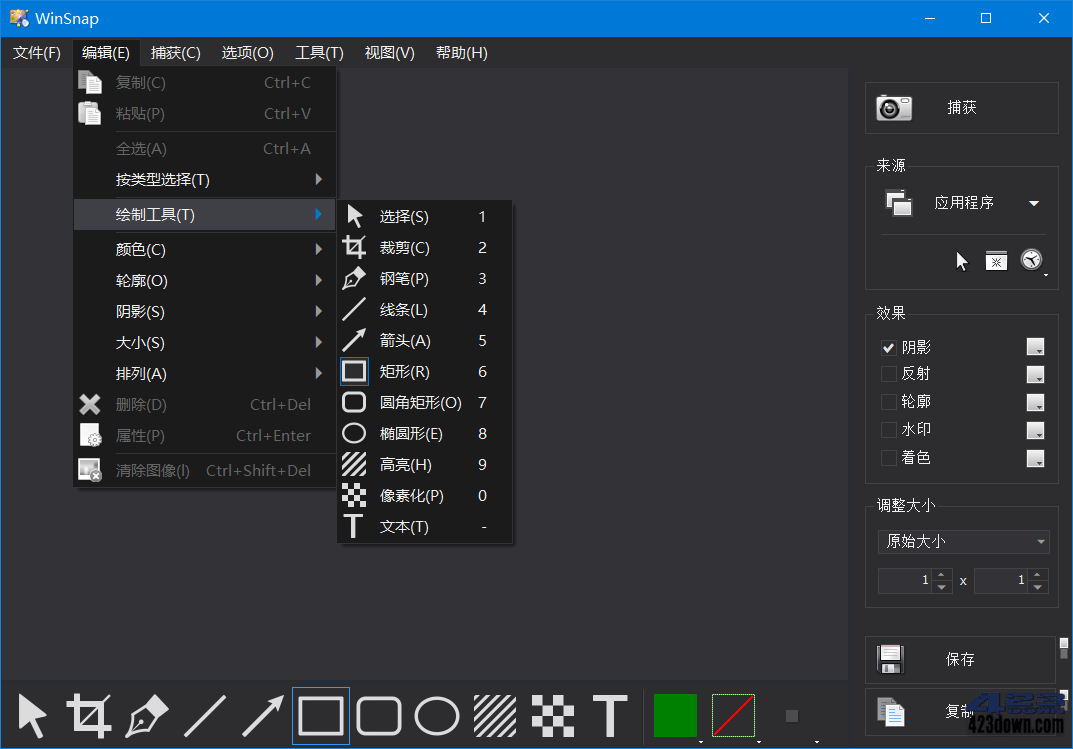Select the Ellipse shape tool

(x=436, y=715)
